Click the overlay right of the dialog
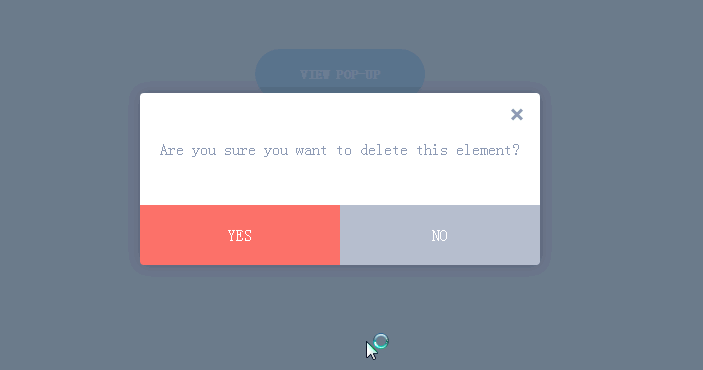The image size is (703, 370). 628,179
